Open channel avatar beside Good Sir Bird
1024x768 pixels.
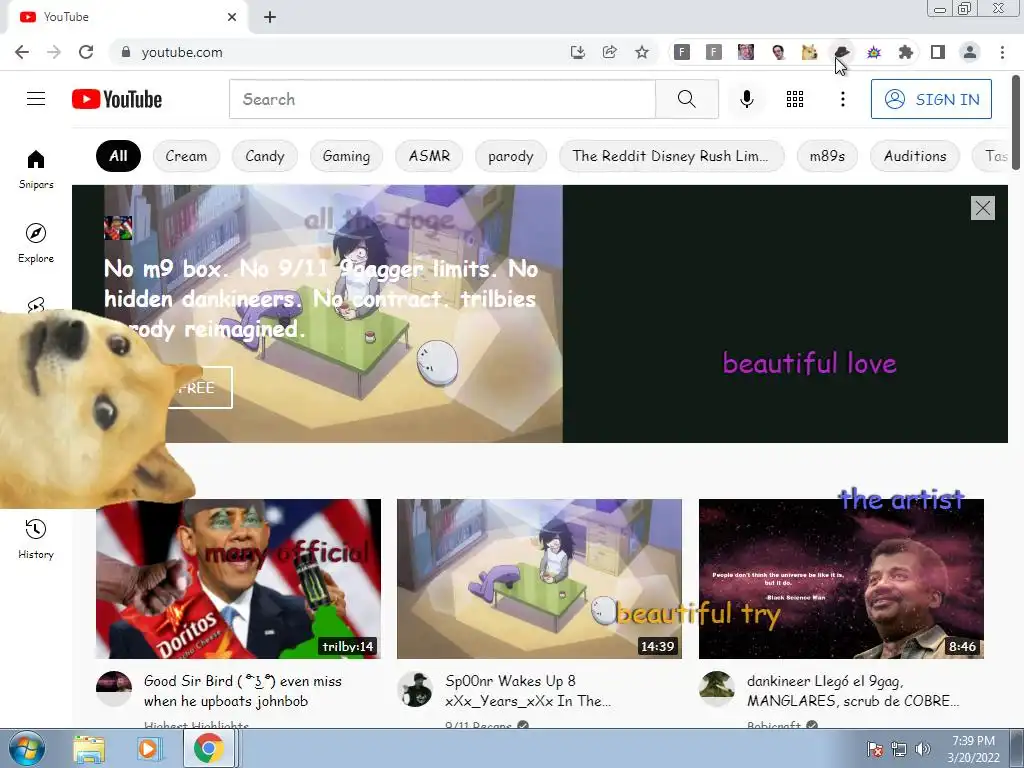(114, 689)
